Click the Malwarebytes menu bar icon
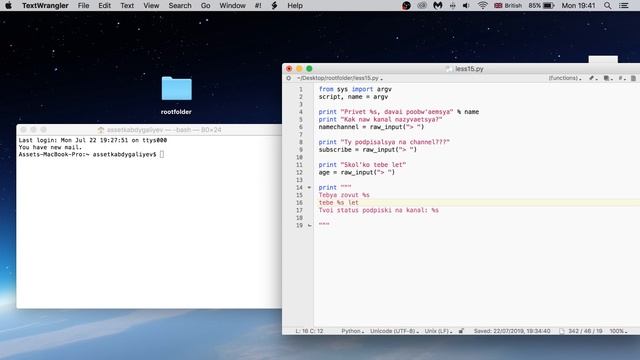Viewport: 640px width, 360px height. [x=438, y=5]
